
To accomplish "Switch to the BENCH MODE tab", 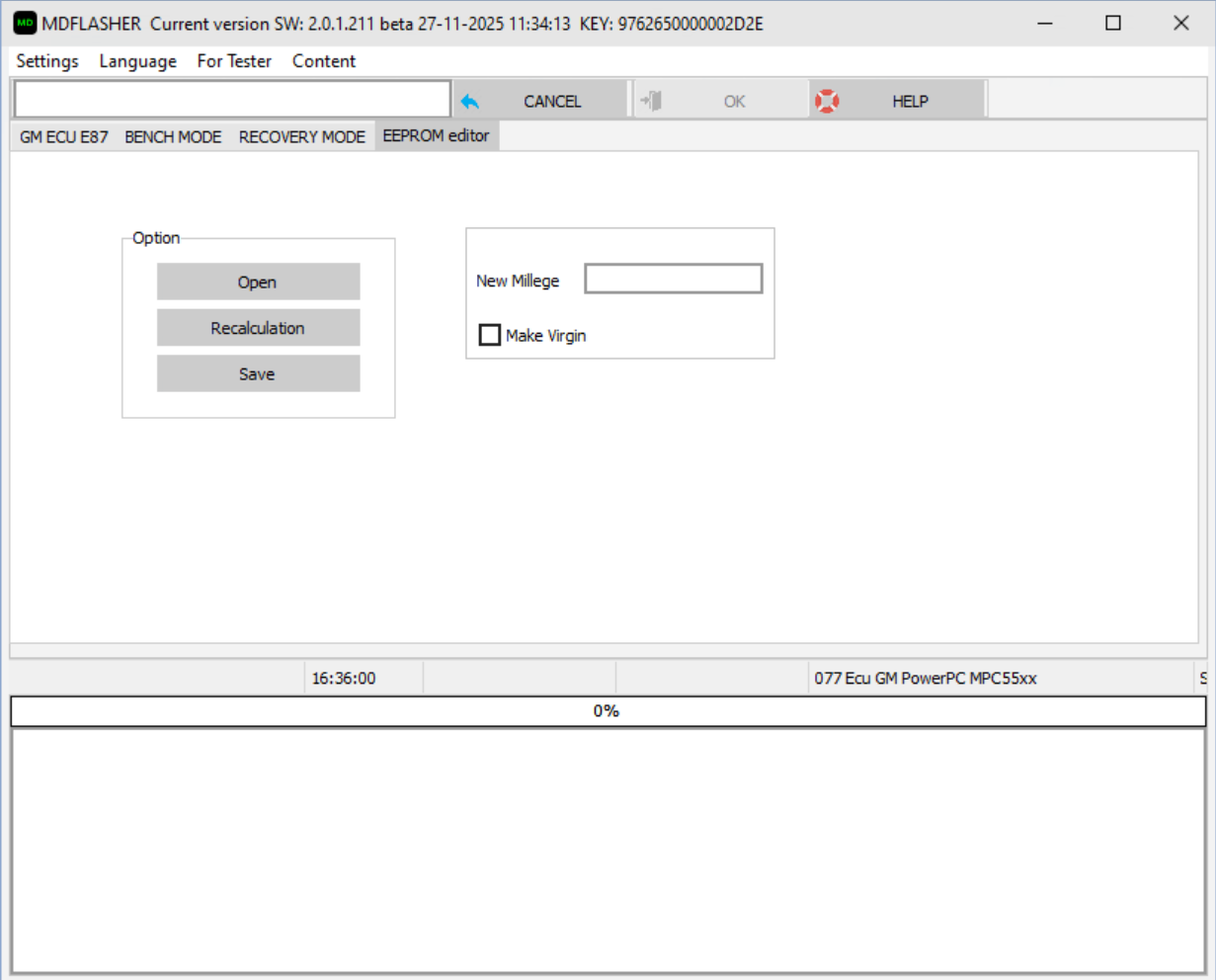I will point(173,137).
